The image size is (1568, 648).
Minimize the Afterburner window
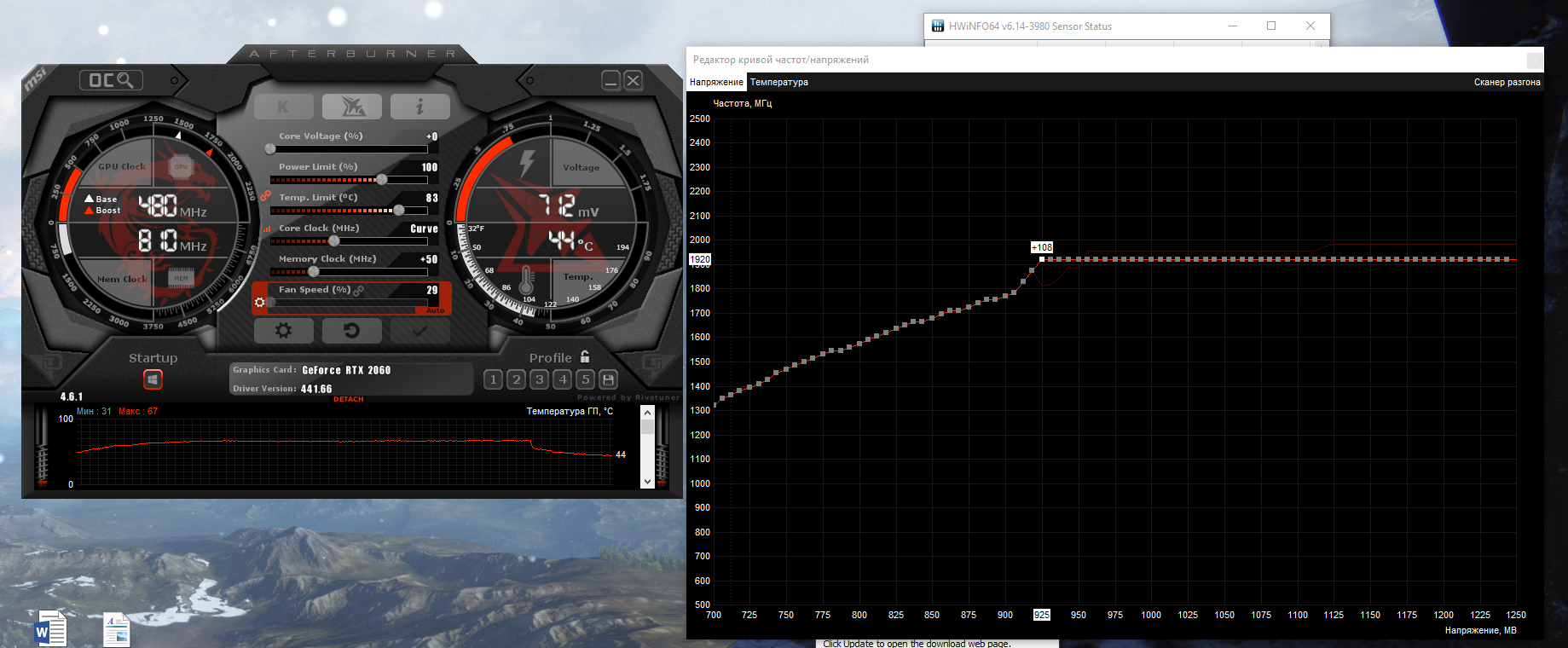610,80
